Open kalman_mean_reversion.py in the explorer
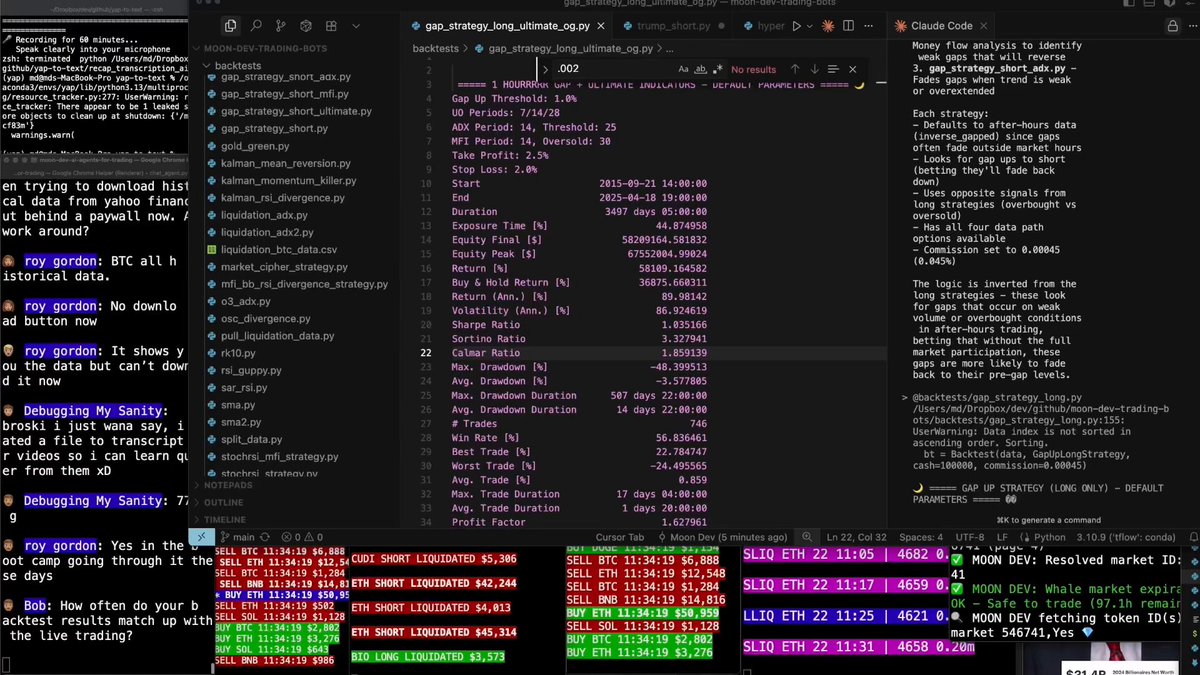 click(x=285, y=162)
